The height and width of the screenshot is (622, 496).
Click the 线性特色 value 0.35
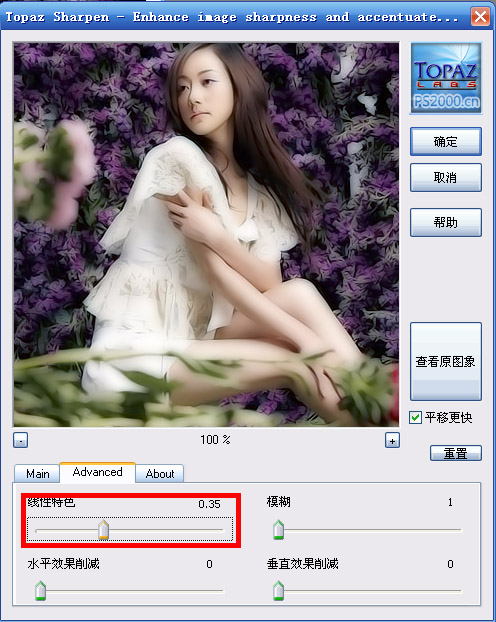(209, 504)
